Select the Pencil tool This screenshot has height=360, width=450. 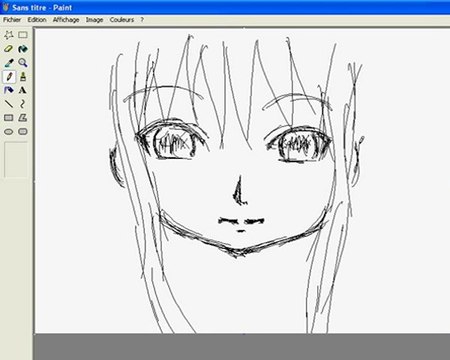point(9,77)
